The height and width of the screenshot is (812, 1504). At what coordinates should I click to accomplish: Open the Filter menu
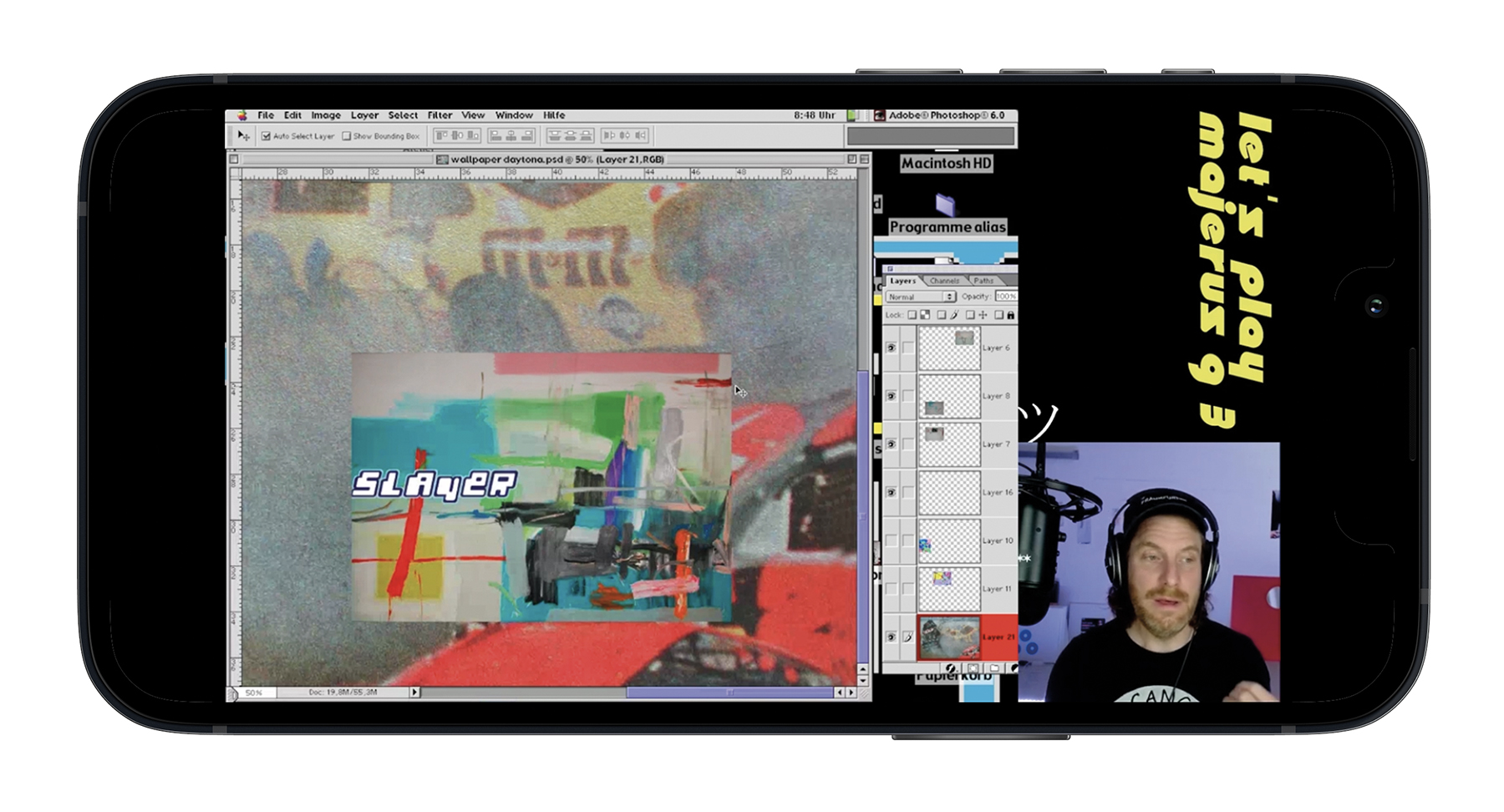coord(440,115)
